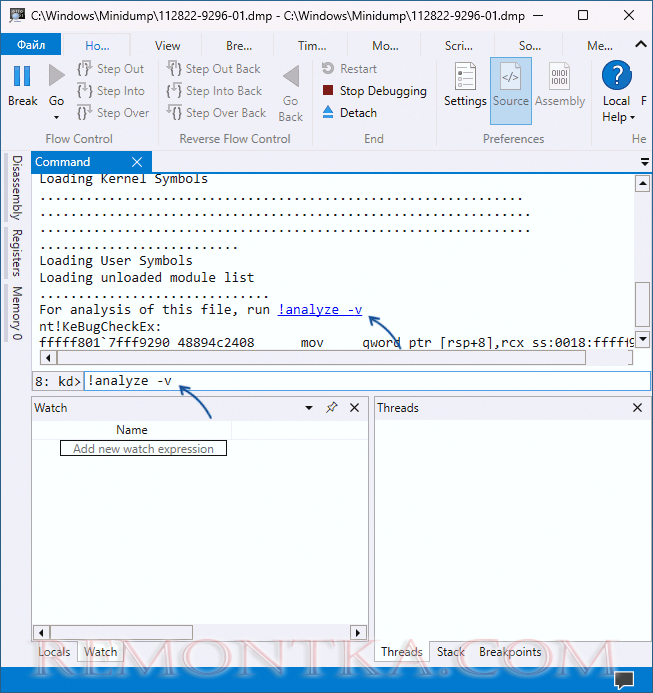Click the Break pause icon
Screen dimensions: 653x693
(22, 76)
